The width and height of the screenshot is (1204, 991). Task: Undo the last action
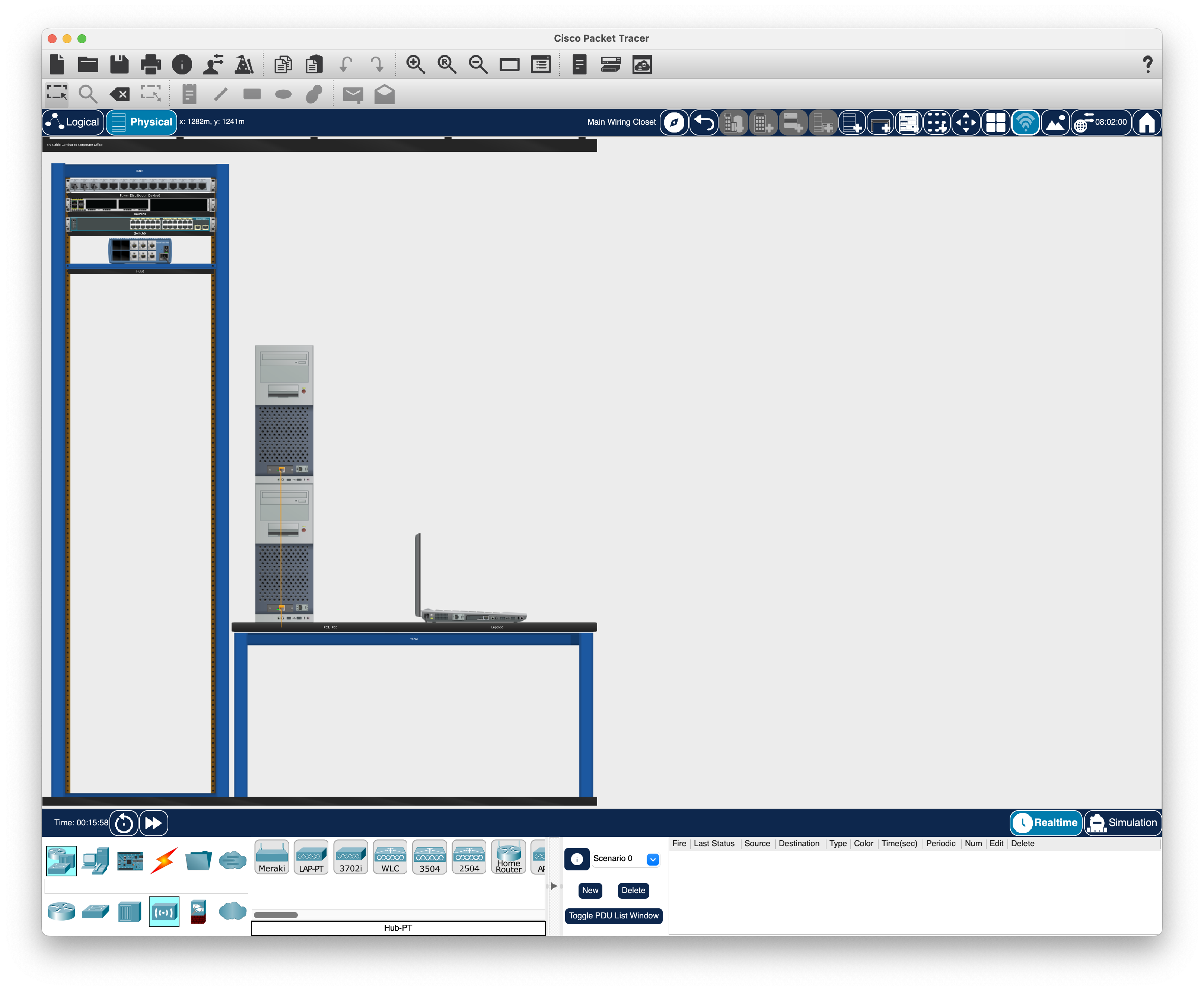345,64
